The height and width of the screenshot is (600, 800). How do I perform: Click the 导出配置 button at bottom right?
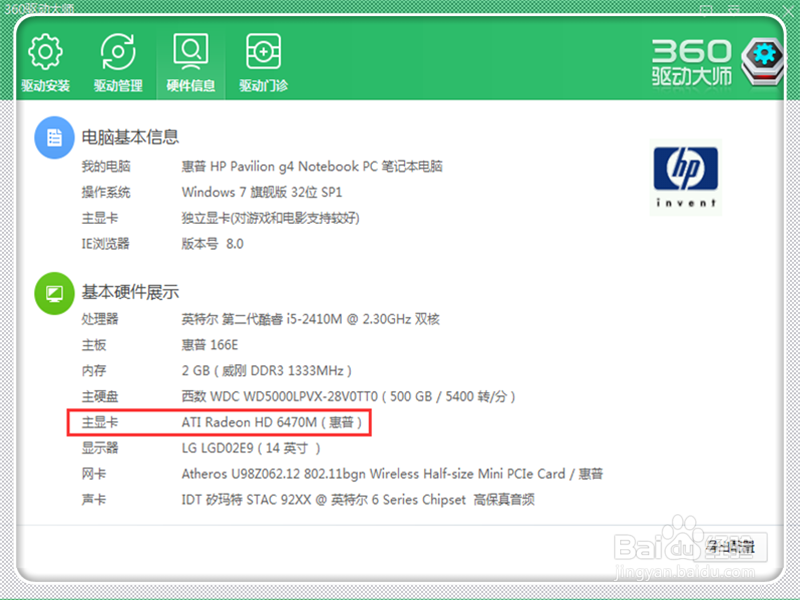tap(730, 547)
